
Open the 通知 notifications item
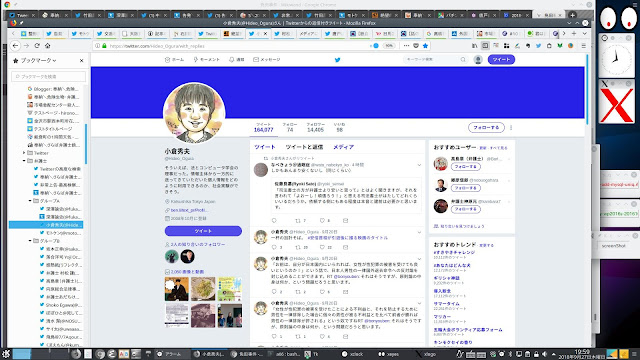click(x=237, y=60)
